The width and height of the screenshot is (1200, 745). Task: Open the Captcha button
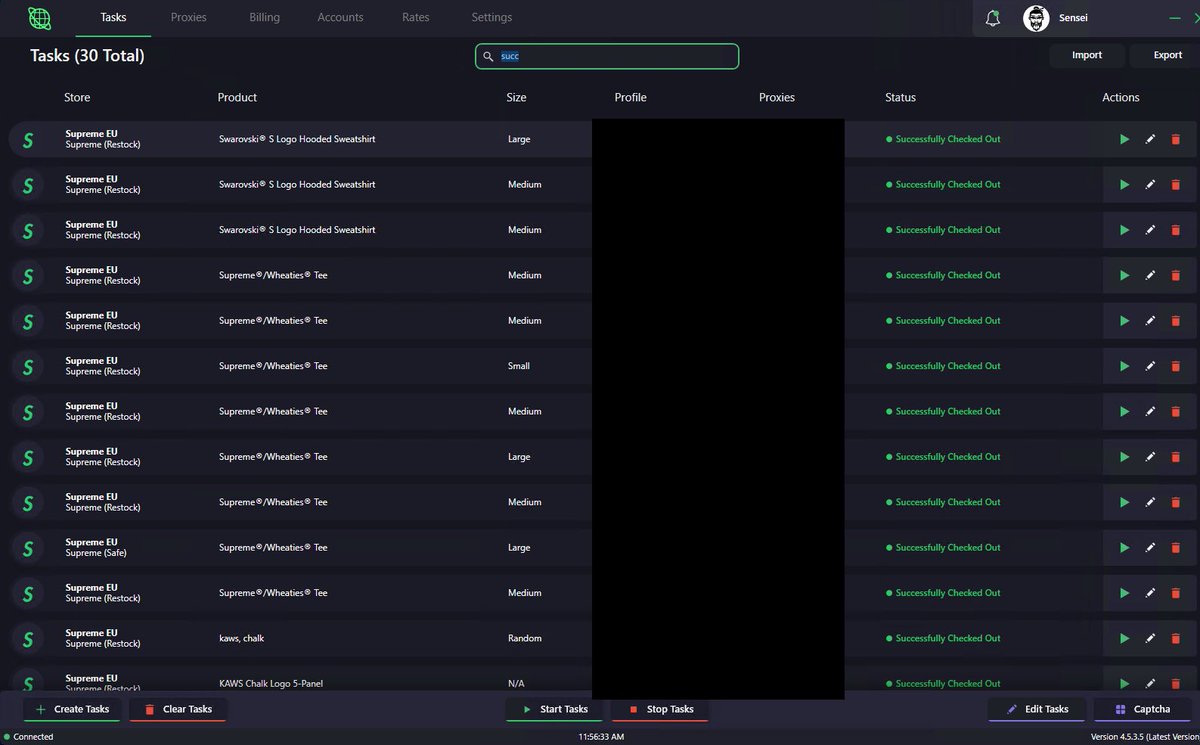1142,709
